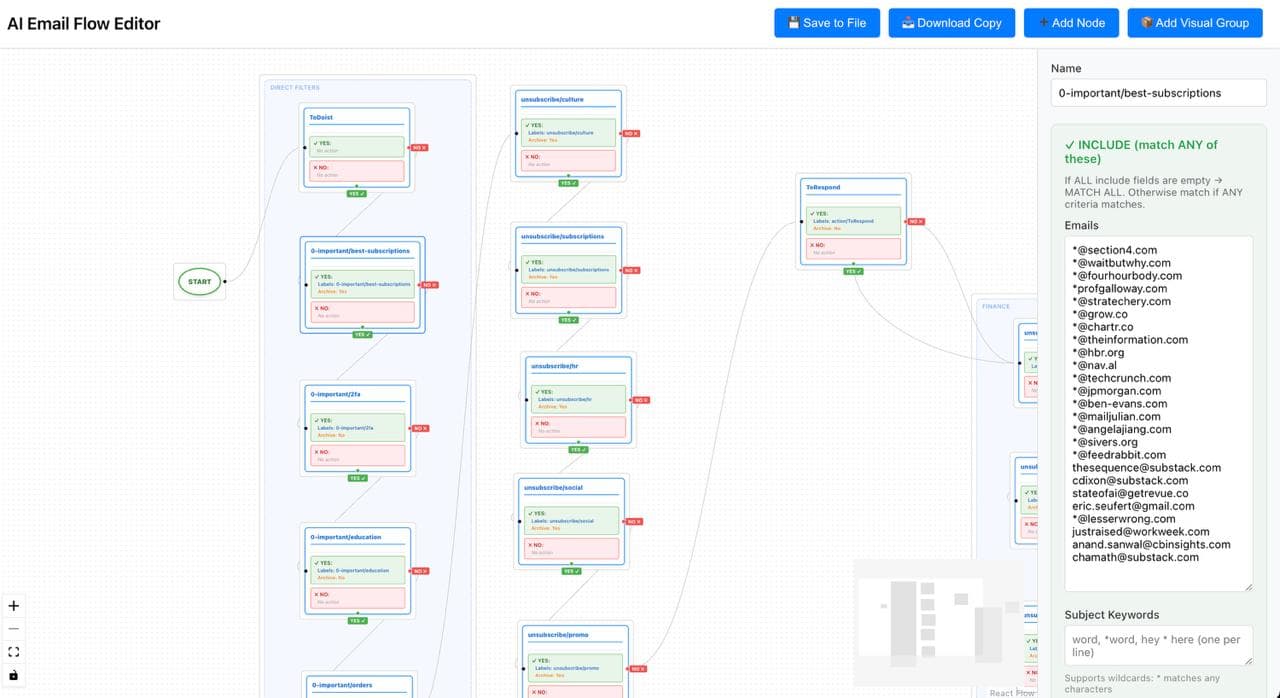This screenshot has width=1280, height=698.
Task: Click YES badge under 0-important/education node
Action: (358, 620)
